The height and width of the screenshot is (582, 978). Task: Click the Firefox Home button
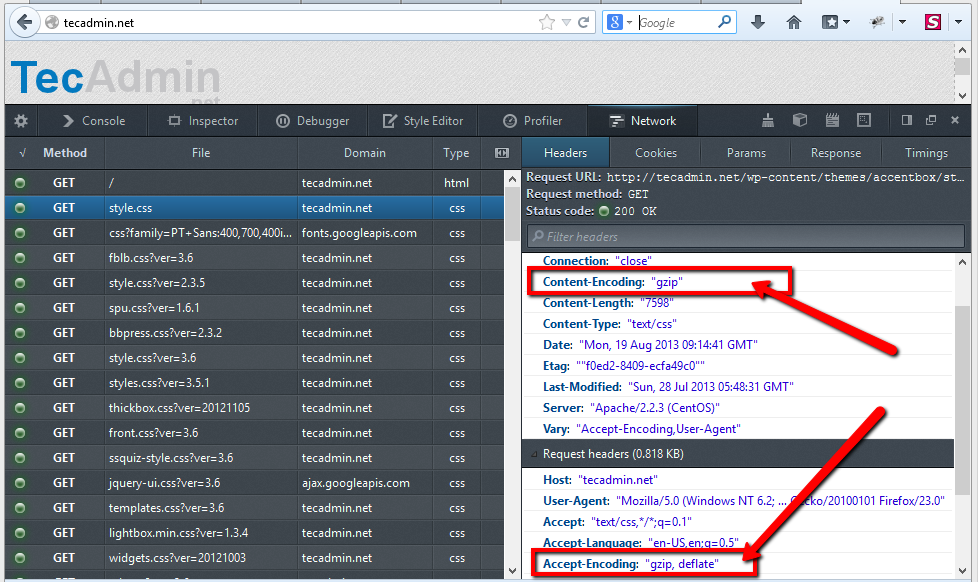point(794,22)
